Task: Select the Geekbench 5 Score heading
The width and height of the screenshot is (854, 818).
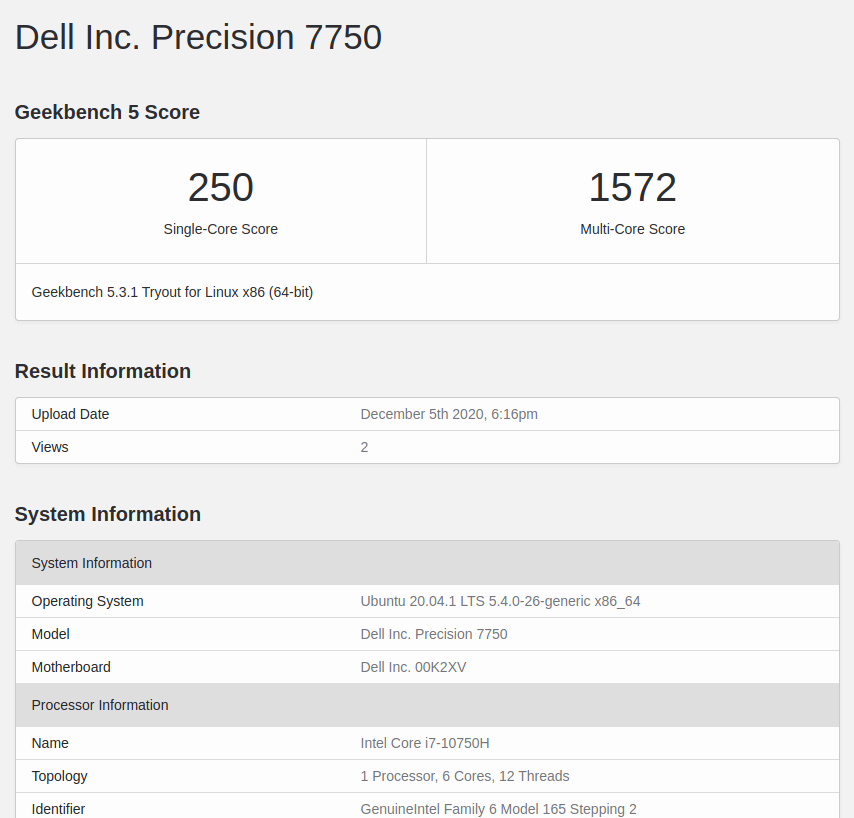Action: (x=107, y=112)
